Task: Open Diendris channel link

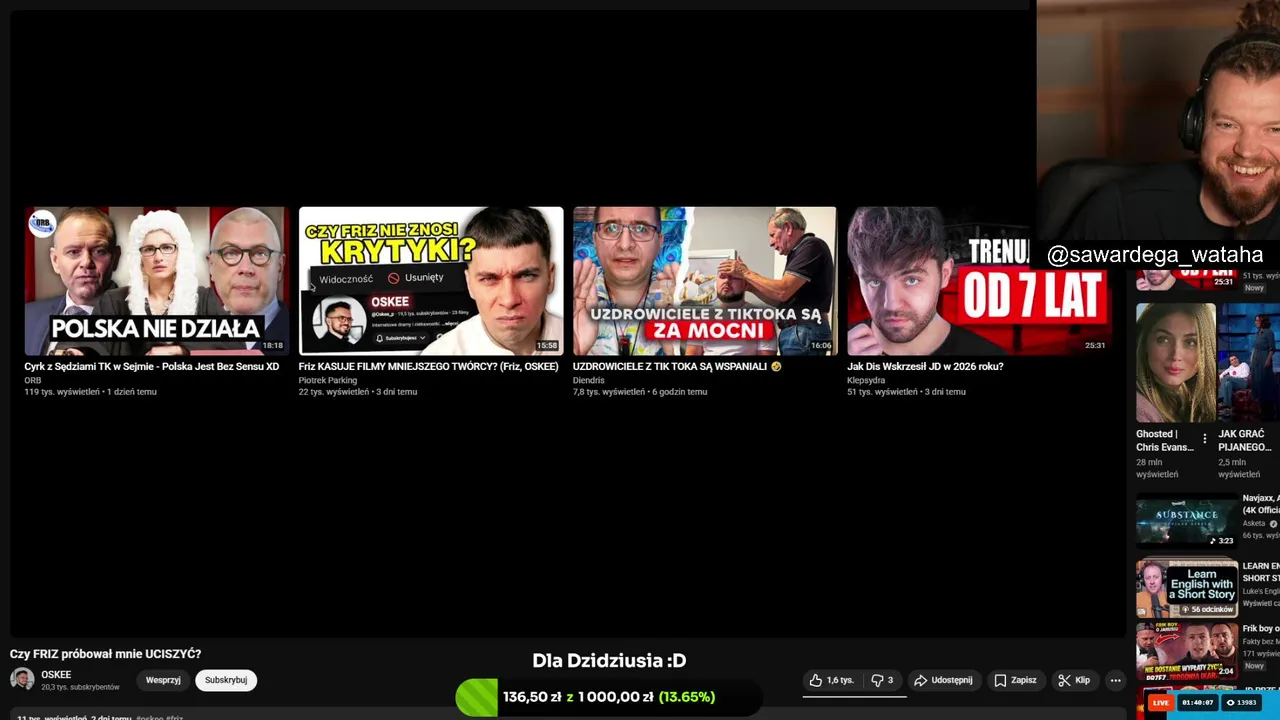Action: click(x=588, y=380)
